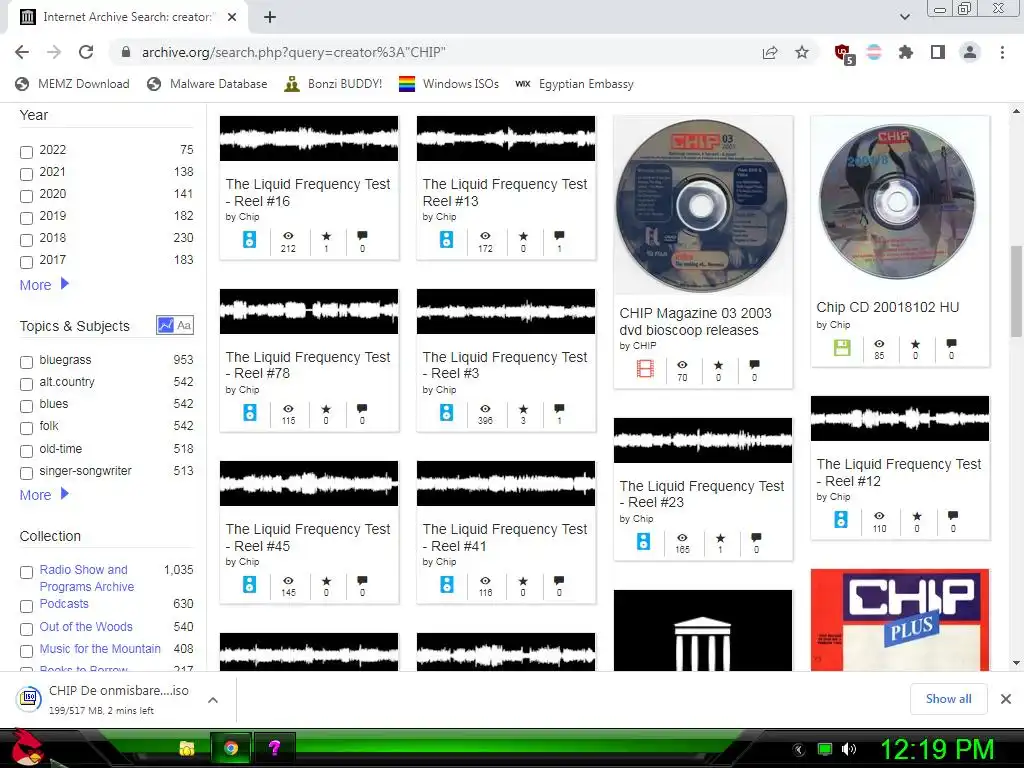Click the volume speaker tray icon
Screen dimensions: 1024x768
pos(849,749)
